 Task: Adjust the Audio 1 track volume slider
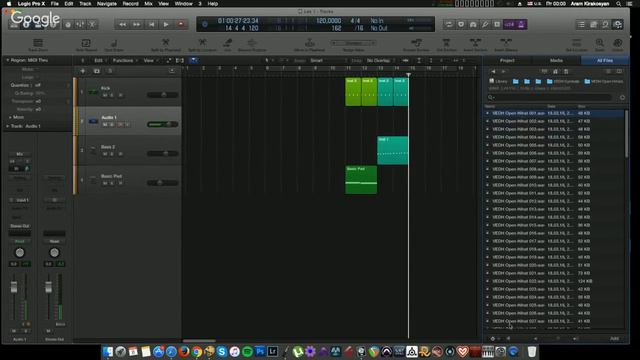click(x=162, y=124)
